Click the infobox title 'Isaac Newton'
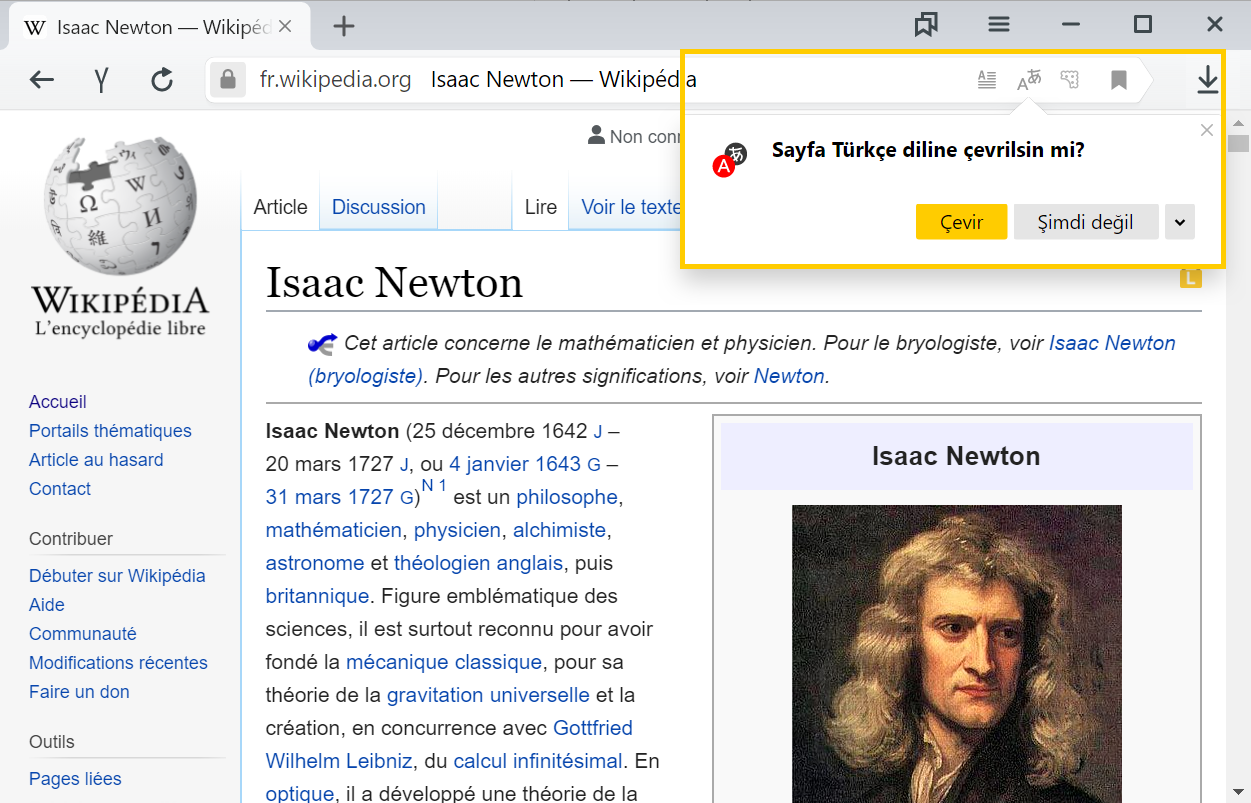 click(956, 456)
